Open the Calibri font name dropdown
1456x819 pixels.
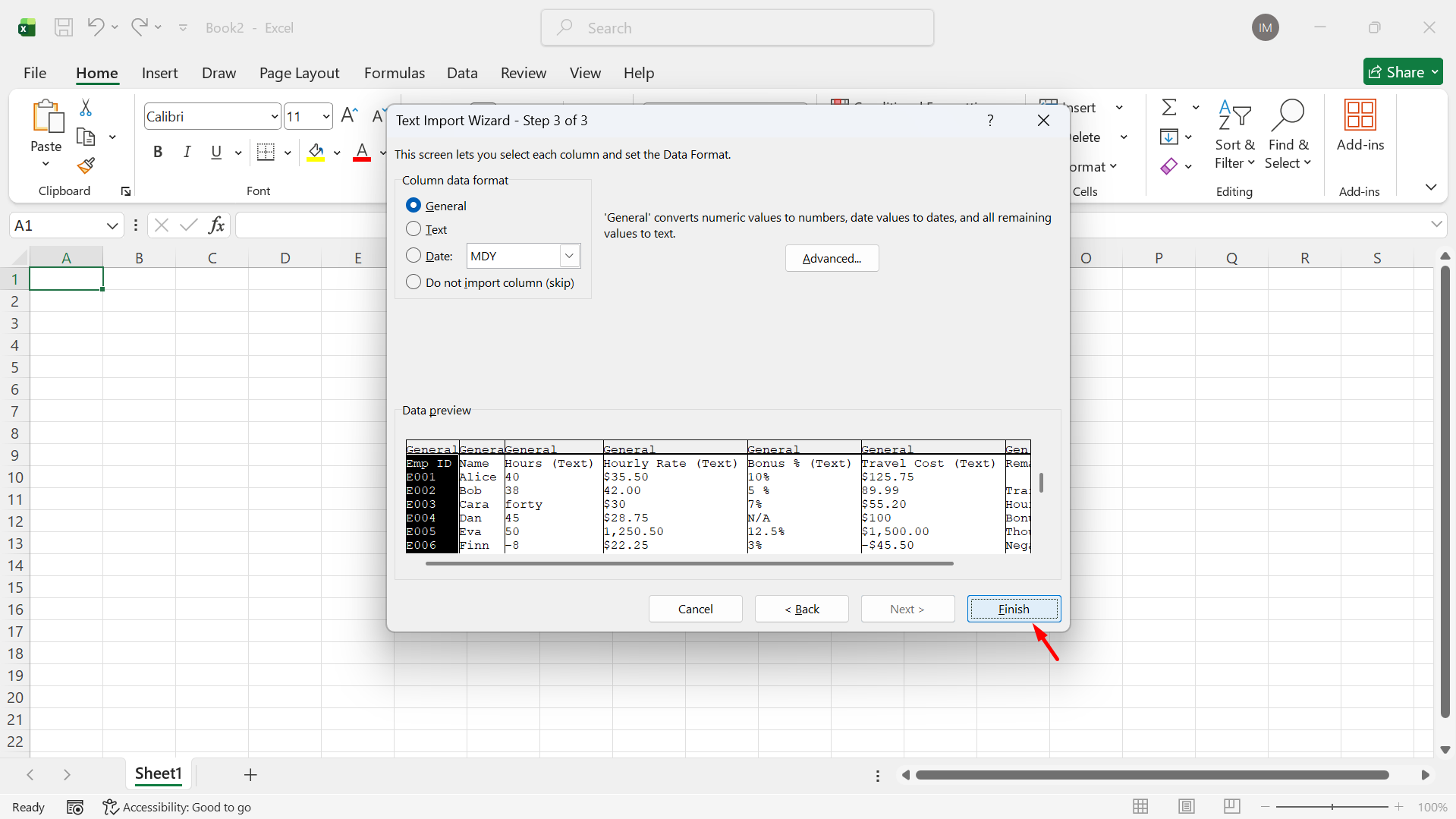pyautogui.click(x=275, y=117)
